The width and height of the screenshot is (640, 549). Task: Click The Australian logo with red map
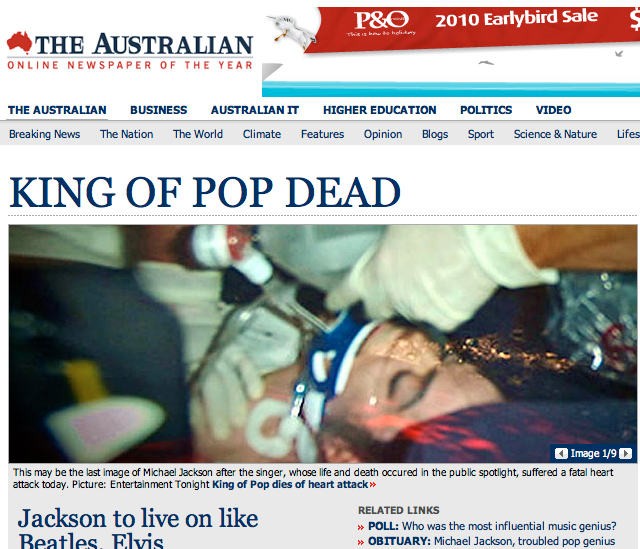point(130,51)
